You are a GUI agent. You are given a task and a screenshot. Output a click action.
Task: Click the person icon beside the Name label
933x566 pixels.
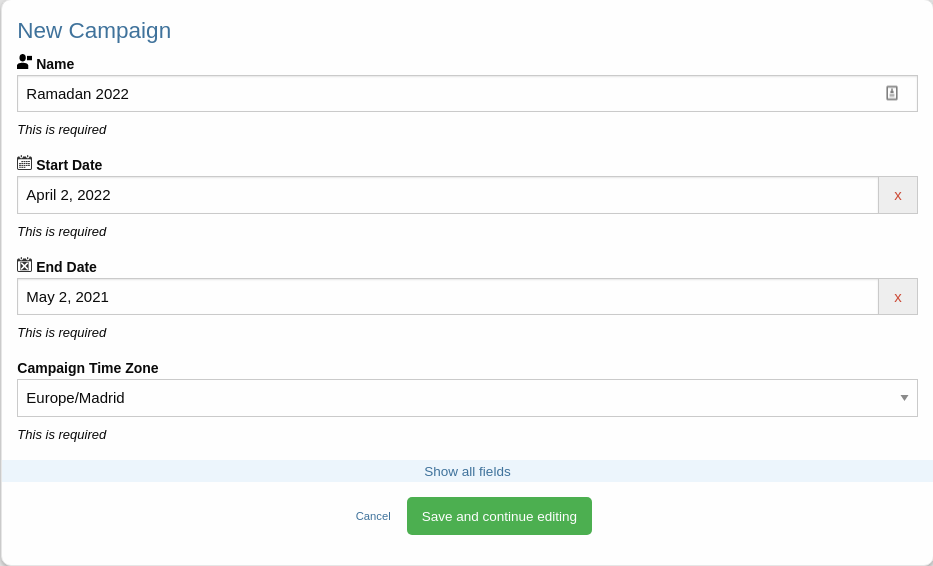[24, 62]
